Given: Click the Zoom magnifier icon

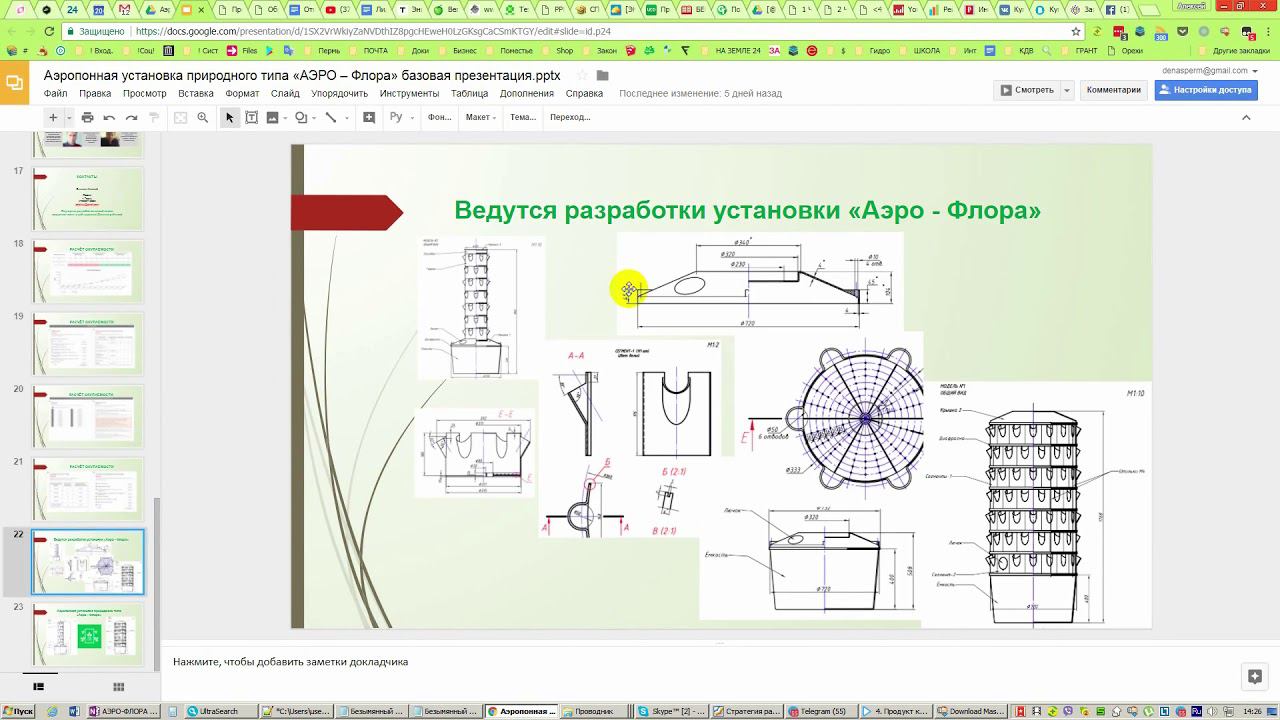Looking at the screenshot, I should pos(202,118).
